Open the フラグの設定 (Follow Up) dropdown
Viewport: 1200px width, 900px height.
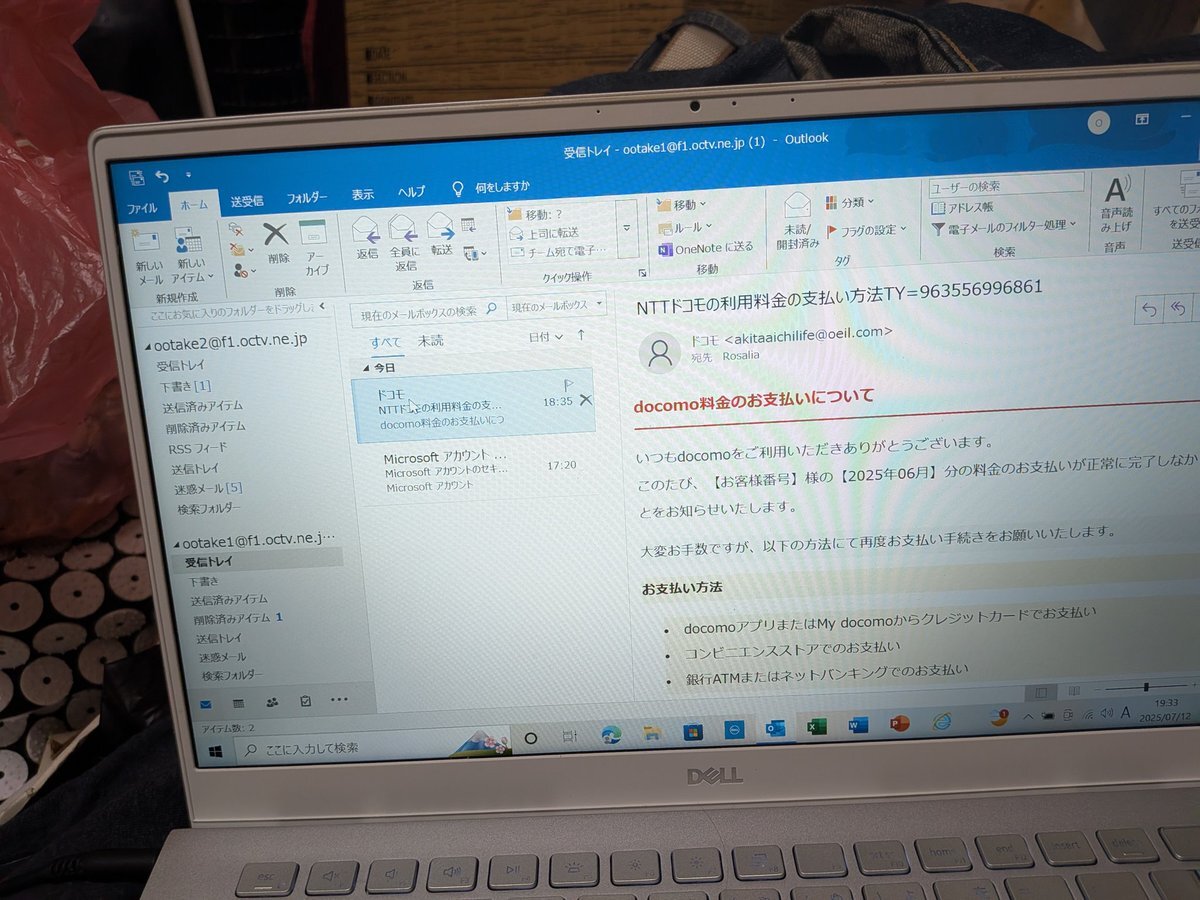866,230
